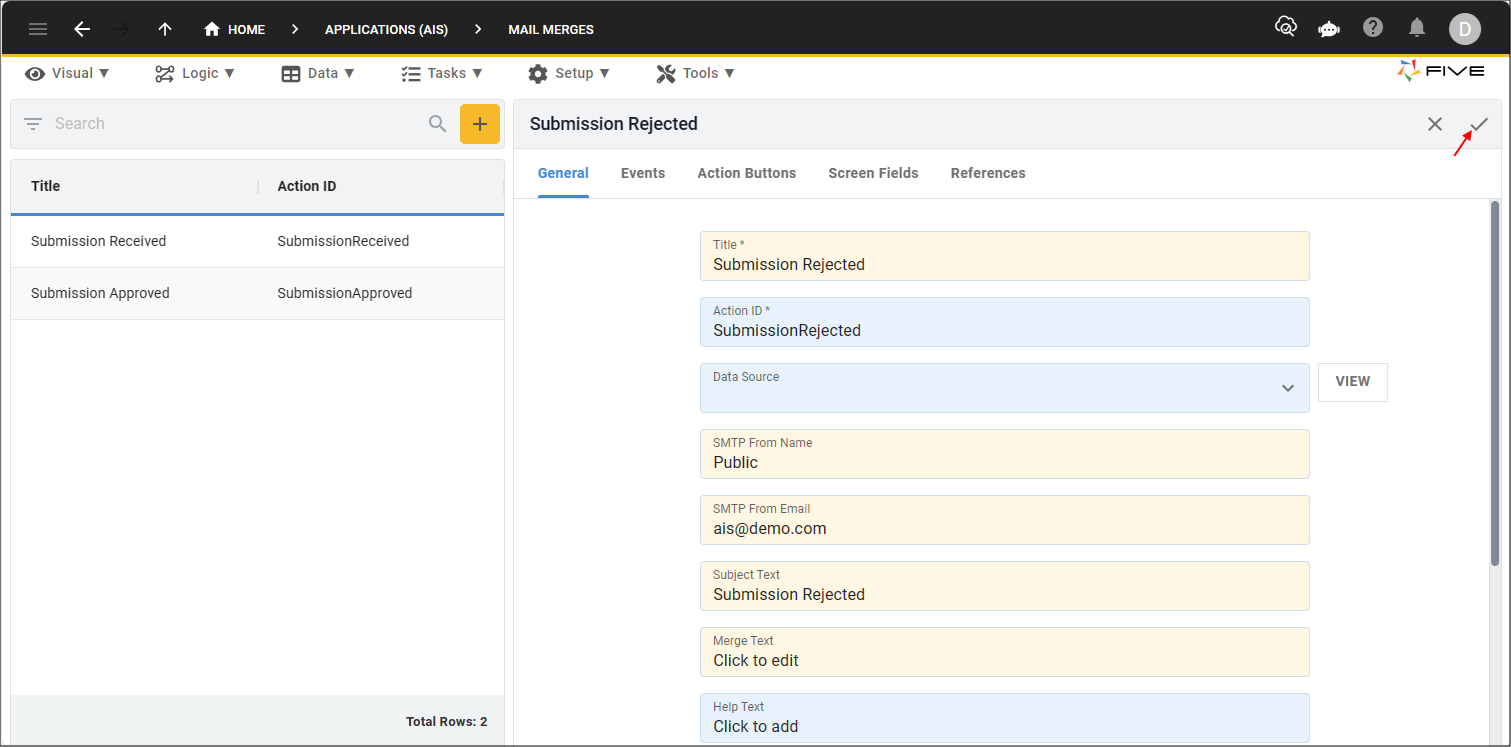Click the SMTP From Email field
The image size is (1511, 747).
tap(1004, 520)
